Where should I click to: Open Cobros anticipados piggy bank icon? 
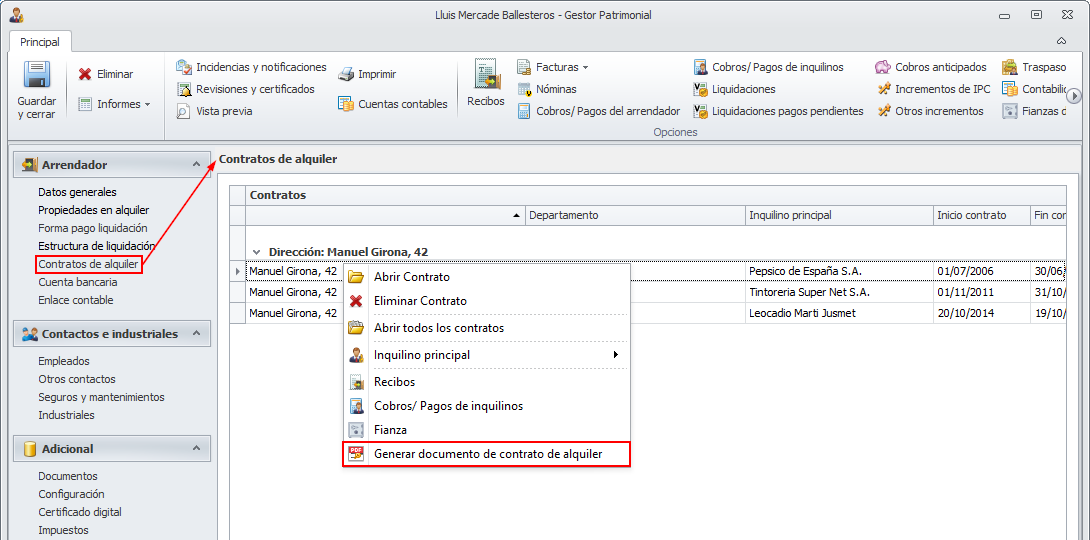tap(883, 67)
